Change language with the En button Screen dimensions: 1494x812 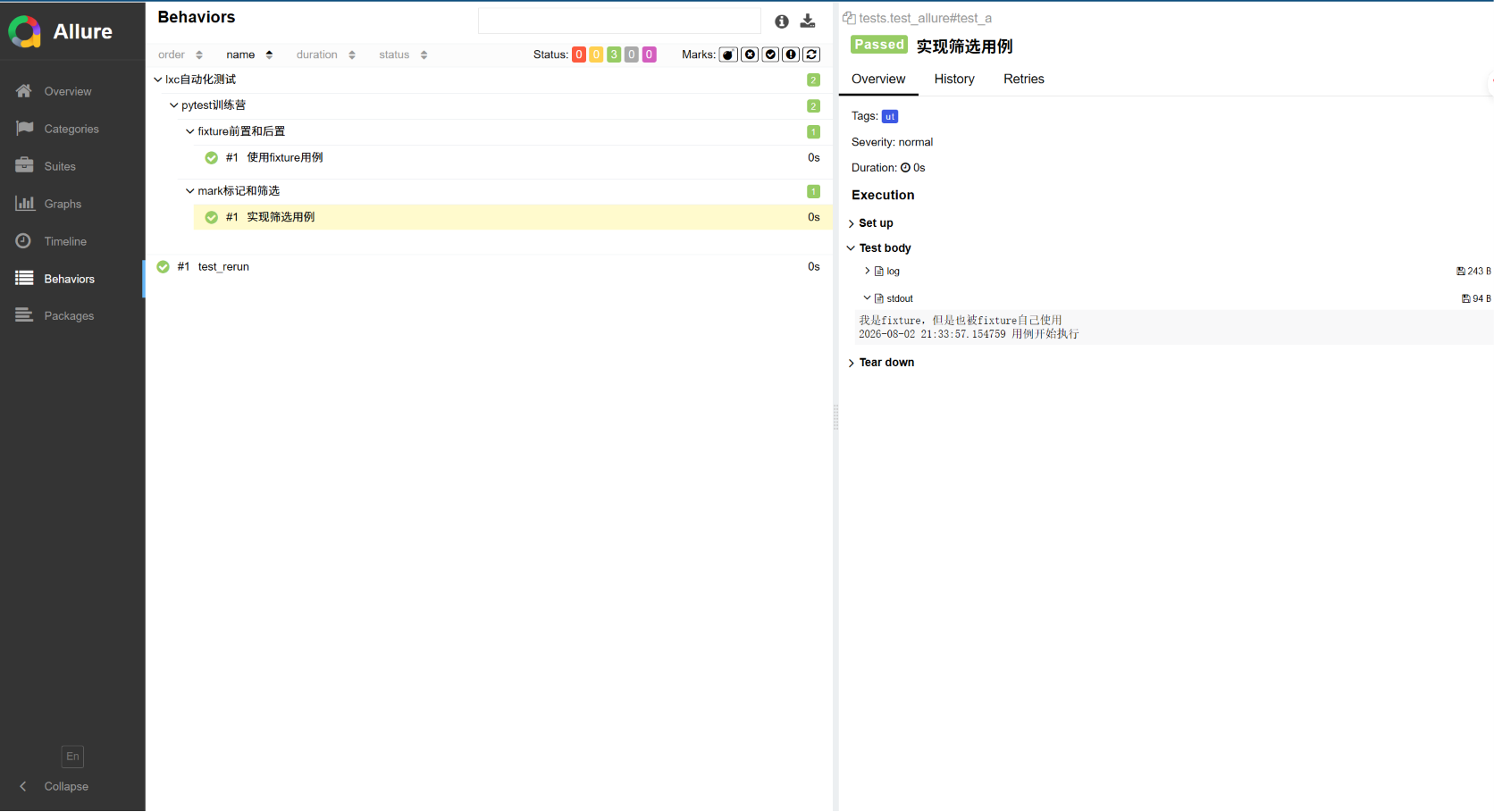coord(72,757)
